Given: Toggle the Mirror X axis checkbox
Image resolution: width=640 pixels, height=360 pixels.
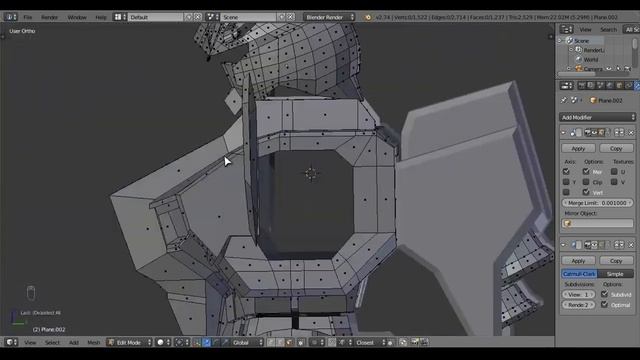Looking at the screenshot, I should (x=566, y=171).
